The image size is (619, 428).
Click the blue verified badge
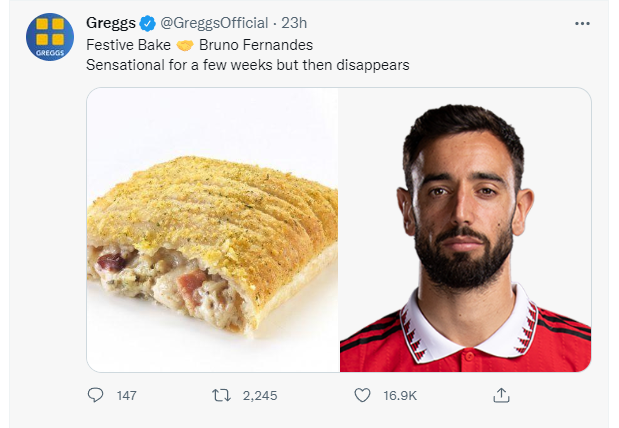pyautogui.click(x=147, y=24)
